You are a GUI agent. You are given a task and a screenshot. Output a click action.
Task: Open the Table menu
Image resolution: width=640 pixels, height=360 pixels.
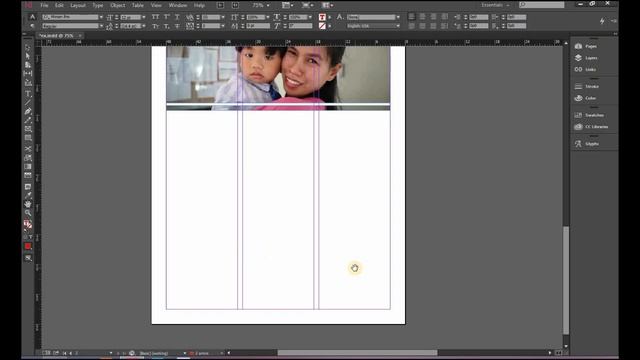[x=138, y=5]
